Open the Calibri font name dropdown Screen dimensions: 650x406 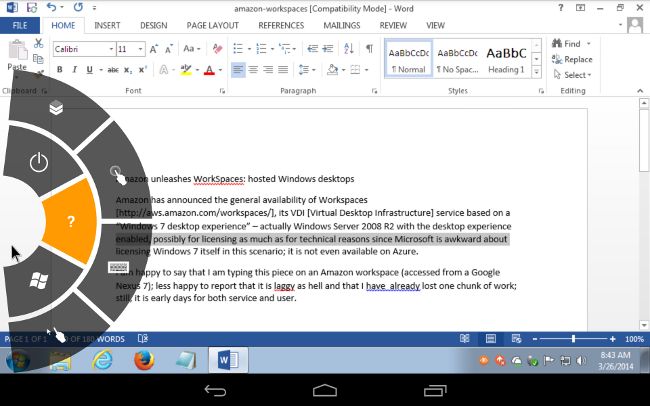coord(111,49)
